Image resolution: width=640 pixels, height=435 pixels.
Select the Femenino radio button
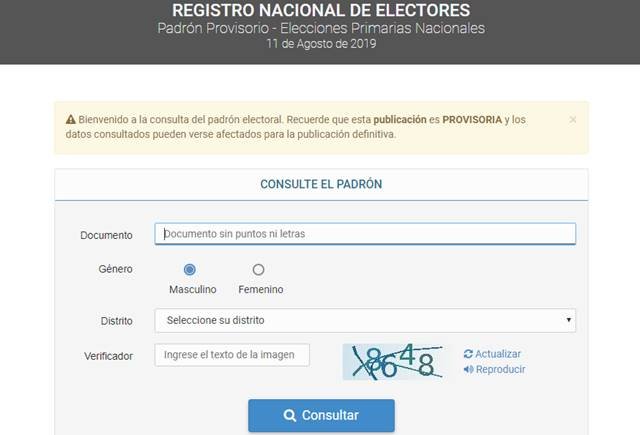coord(258,269)
